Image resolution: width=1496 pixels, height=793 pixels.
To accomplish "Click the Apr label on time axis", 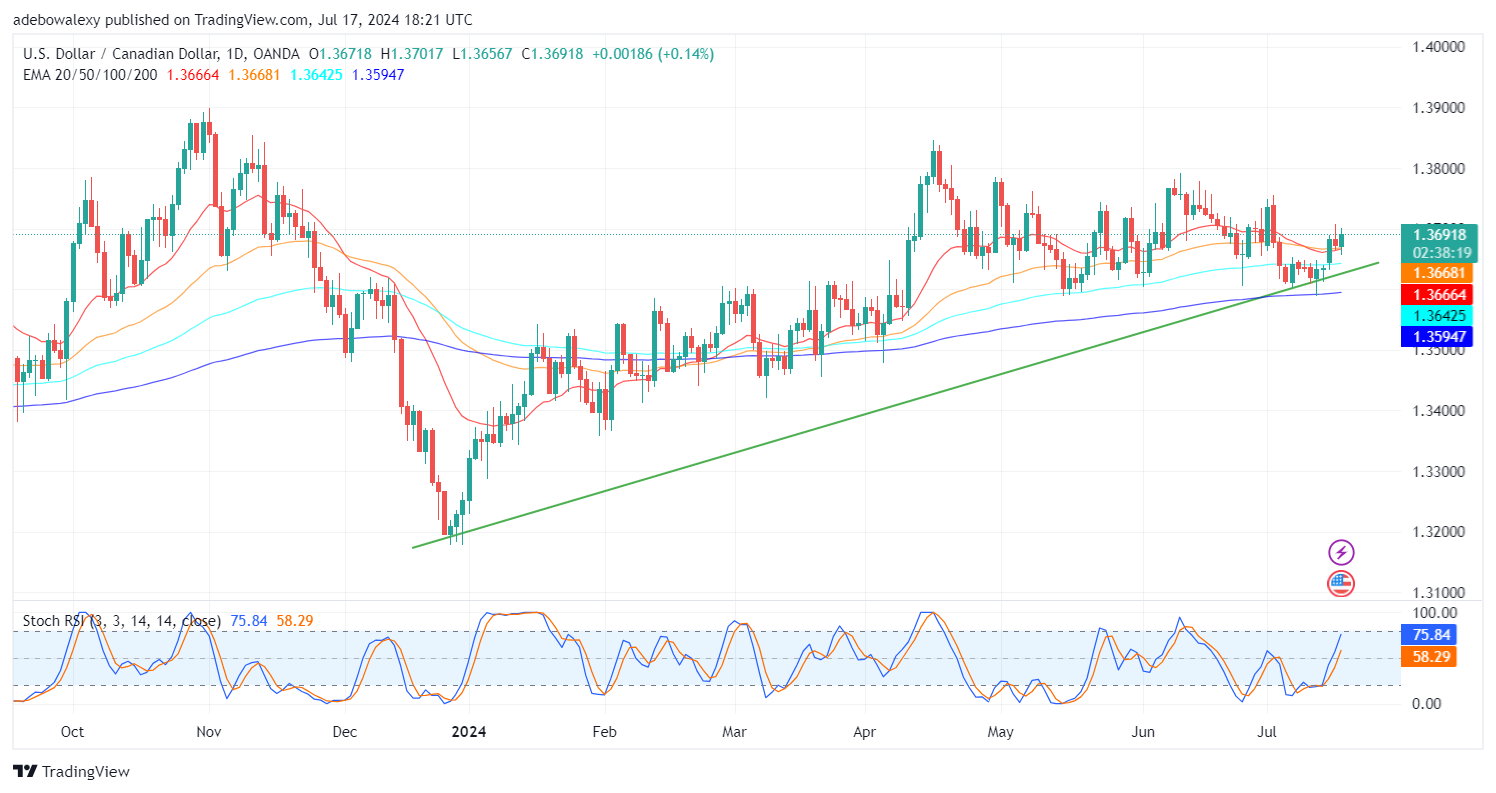I will pyautogui.click(x=866, y=732).
